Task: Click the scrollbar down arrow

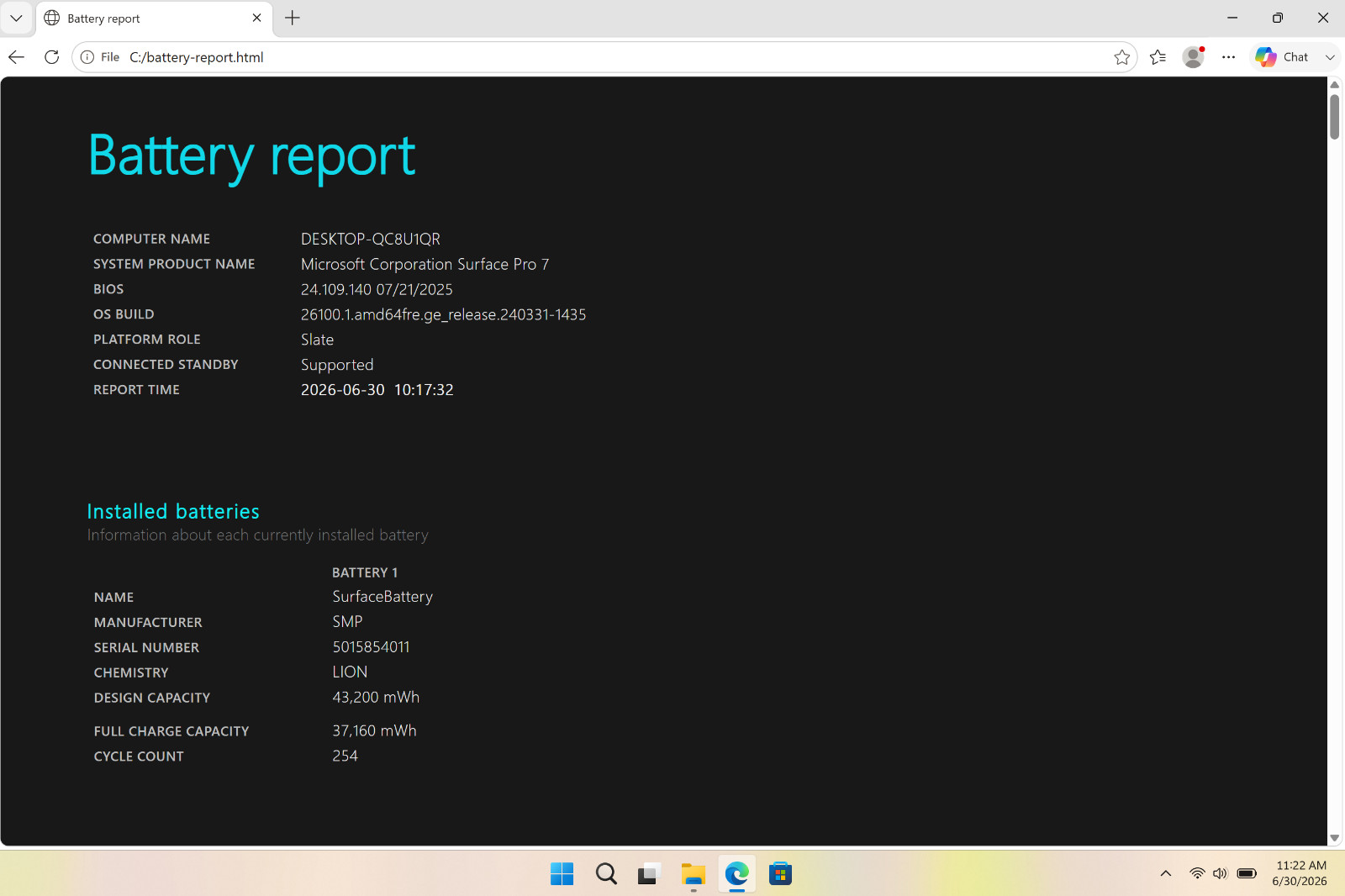Action: point(1334,838)
